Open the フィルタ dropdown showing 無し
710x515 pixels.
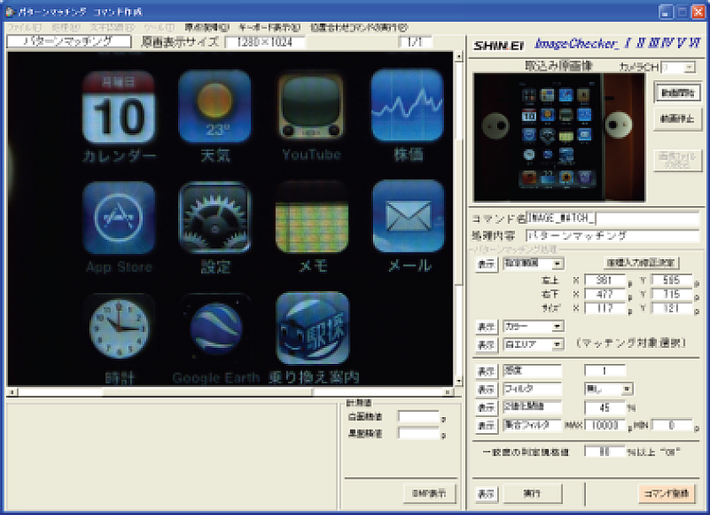click(x=627, y=389)
